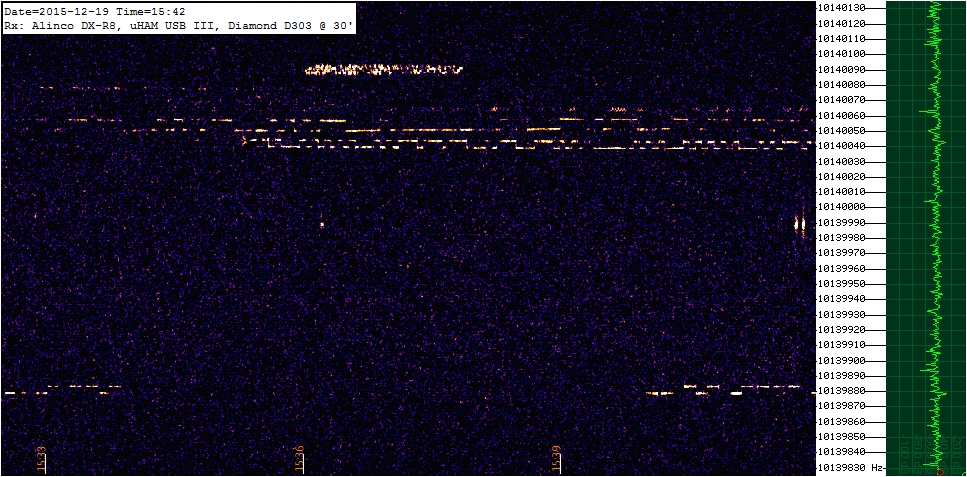Select the 10140070 frequency label
The image size is (967, 477).
(x=843, y=100)
